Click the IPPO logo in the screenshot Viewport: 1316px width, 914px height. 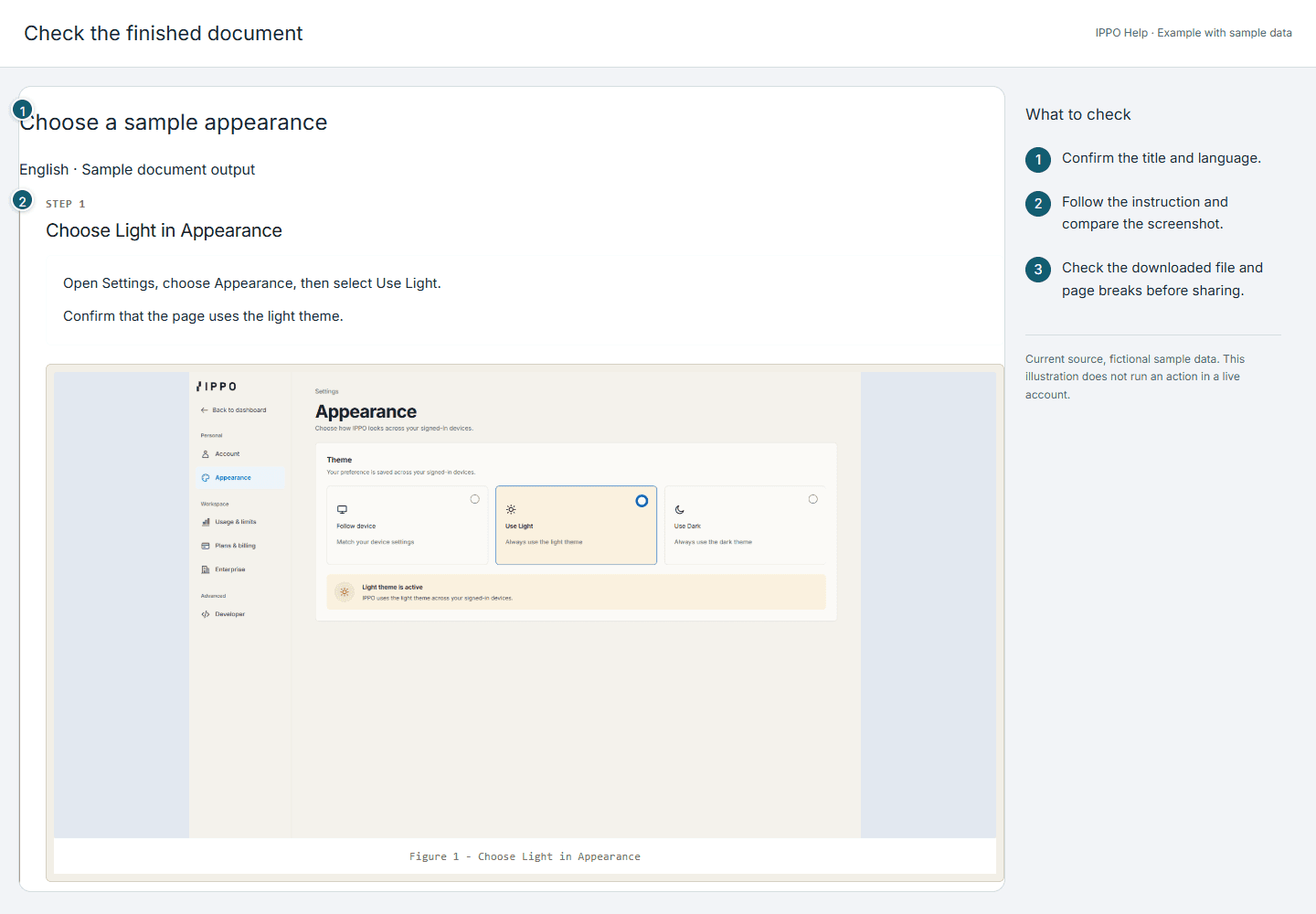pyautogui.click(x=217, y=387)
